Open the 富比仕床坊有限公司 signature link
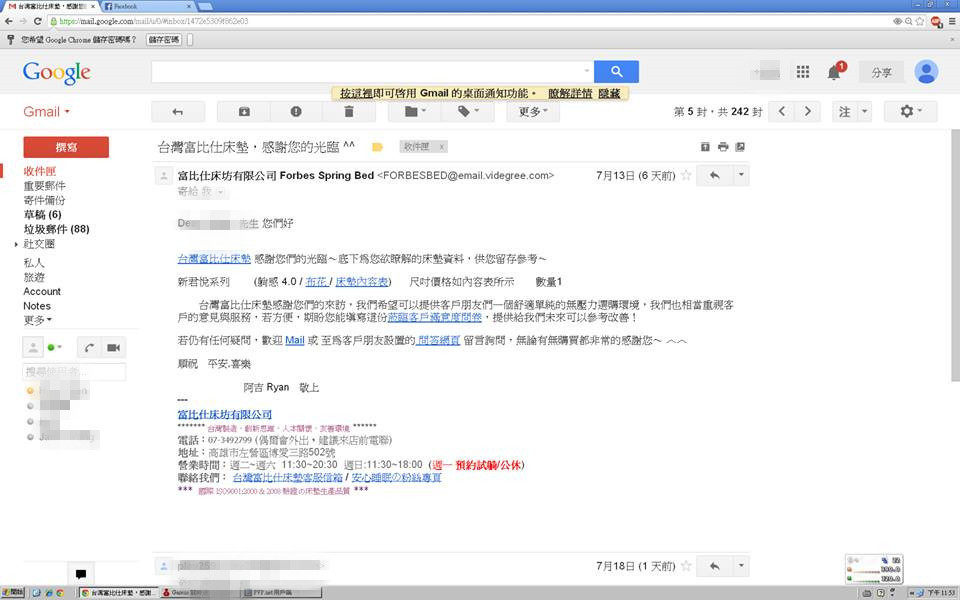 (225, 414)
